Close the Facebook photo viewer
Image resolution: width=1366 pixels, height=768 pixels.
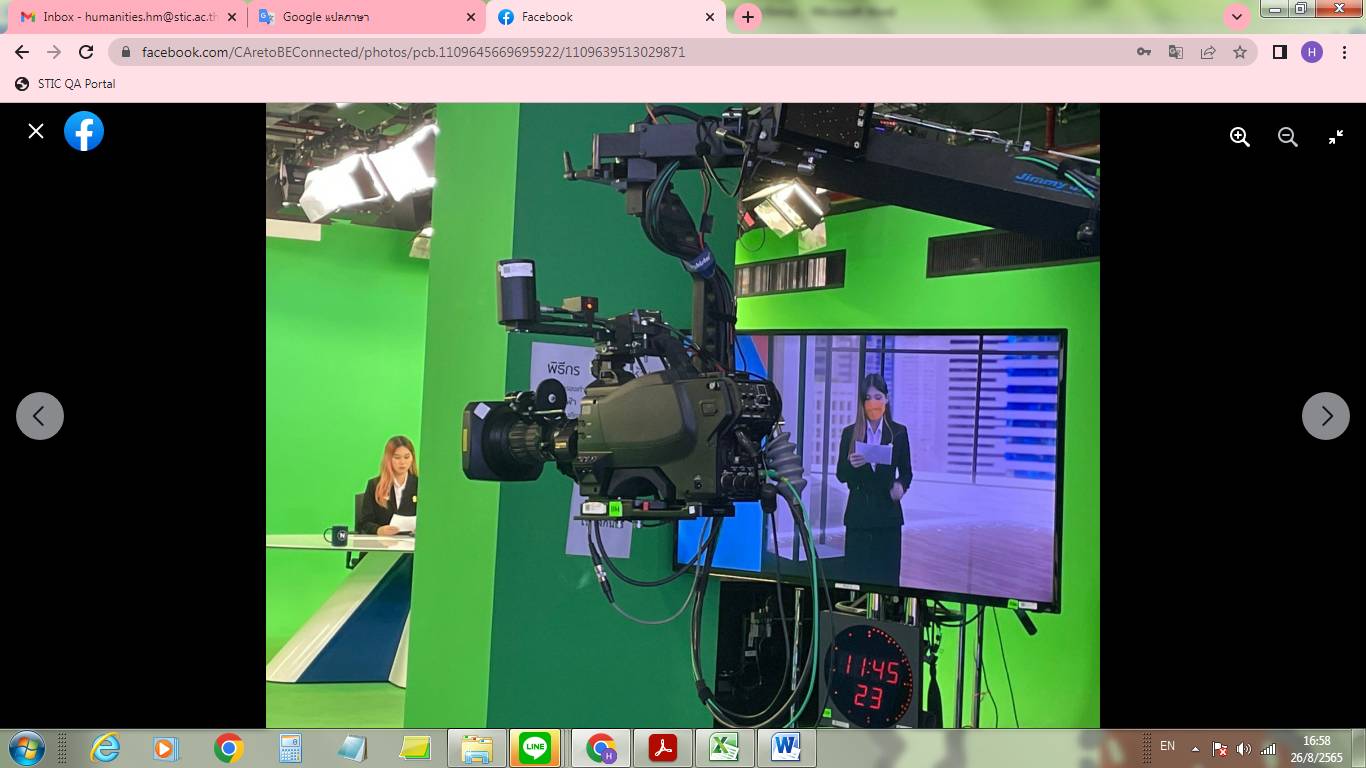pyautogui.click(x=36, y=131)
